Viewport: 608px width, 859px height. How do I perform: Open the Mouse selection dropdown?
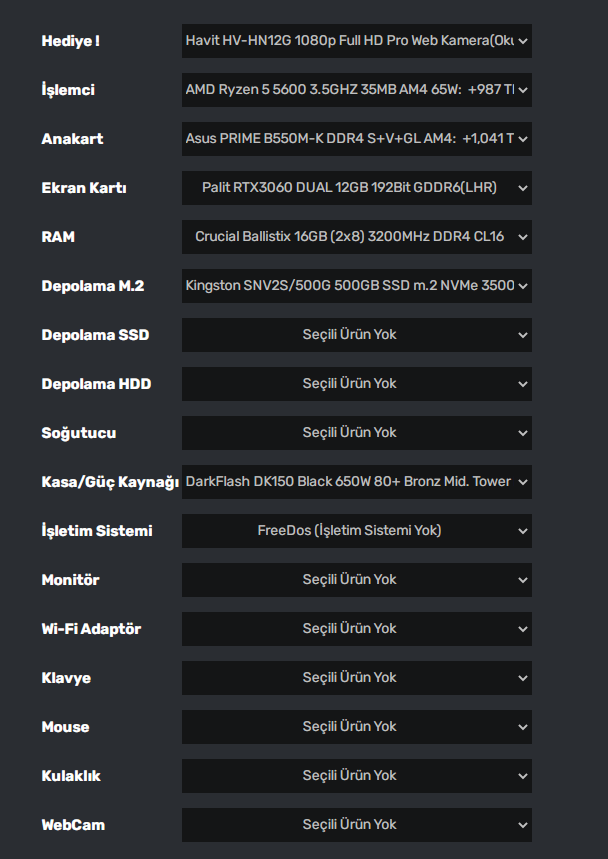tap(356, 727)
